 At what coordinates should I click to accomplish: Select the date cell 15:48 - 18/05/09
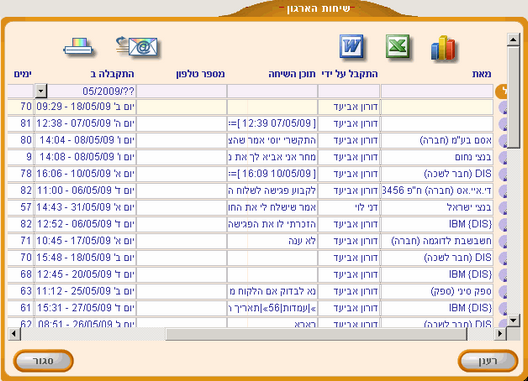click(x=85, y=258)
